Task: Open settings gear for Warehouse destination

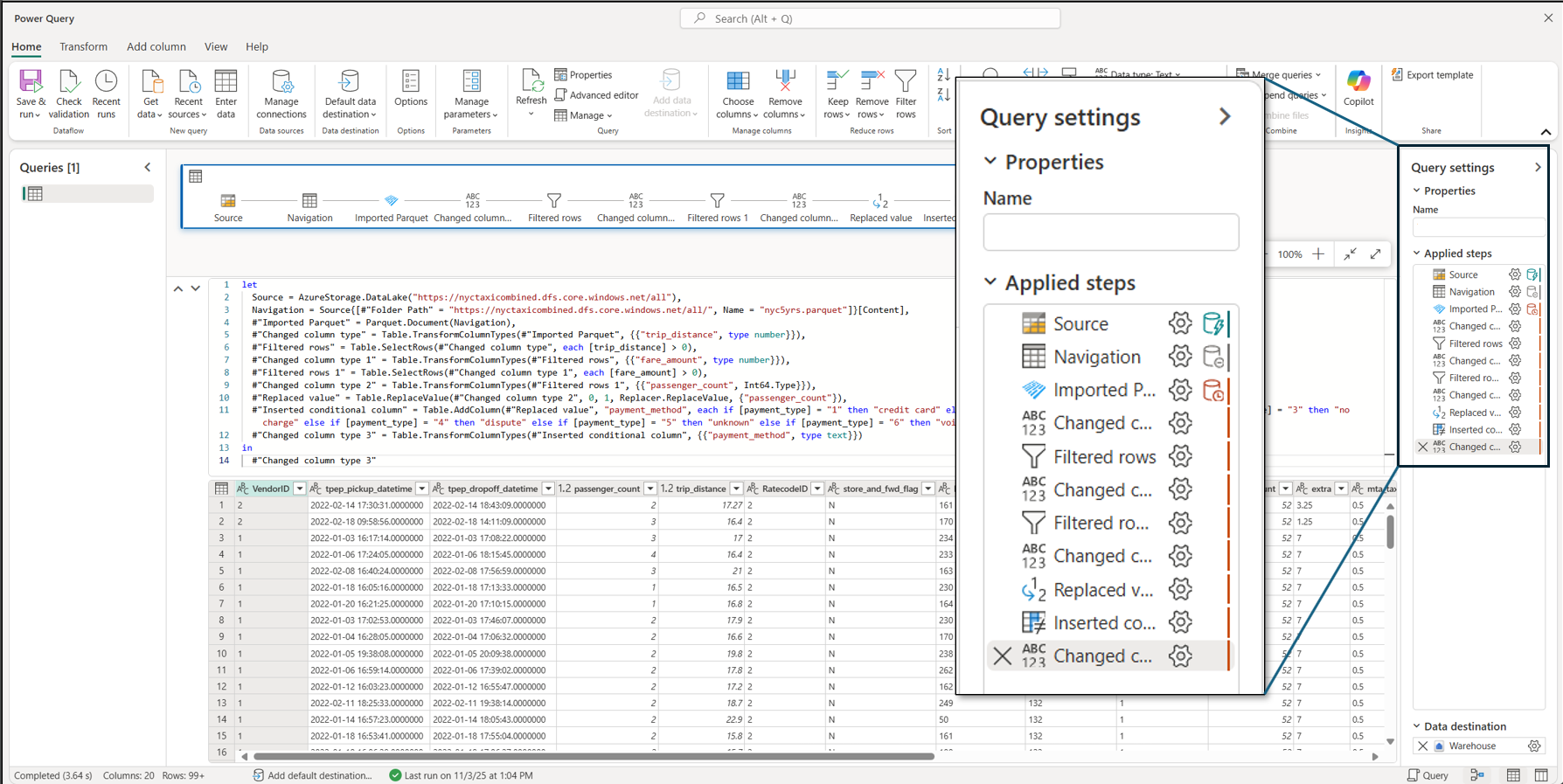Action: click(x=1534, y=746)
